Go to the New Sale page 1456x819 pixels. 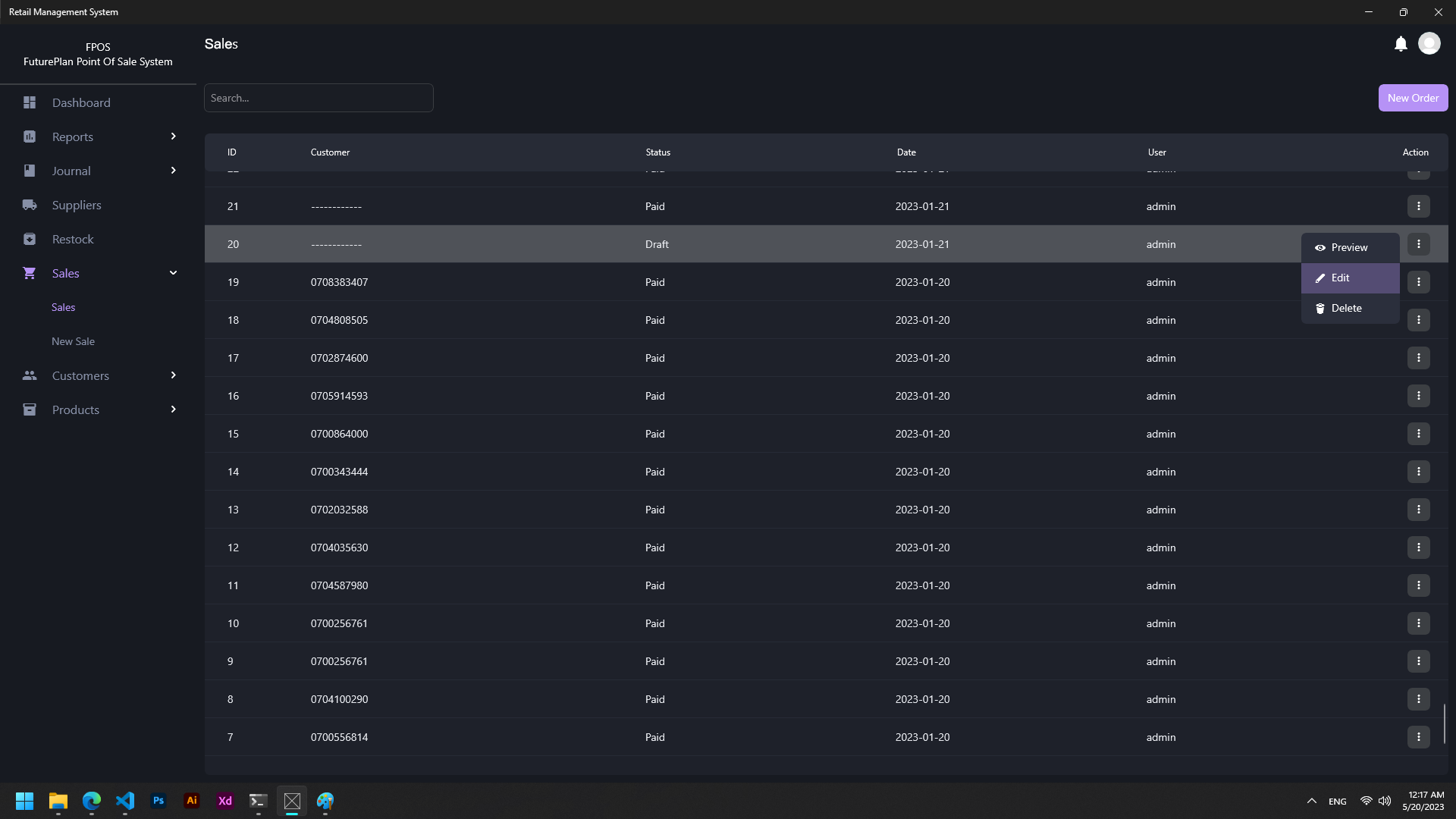pyautogui.click(x=73, y=340)
